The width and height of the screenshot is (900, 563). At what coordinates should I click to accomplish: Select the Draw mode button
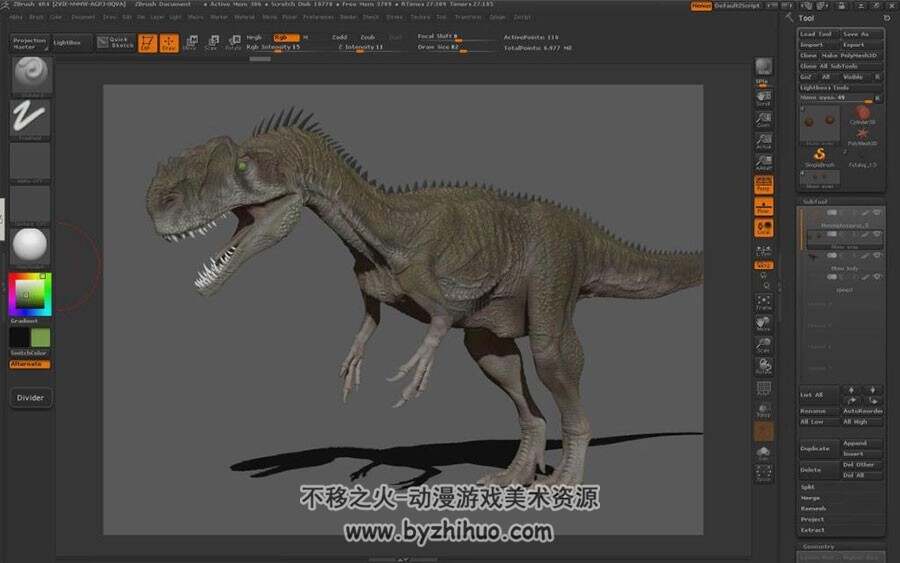point(169,43)
